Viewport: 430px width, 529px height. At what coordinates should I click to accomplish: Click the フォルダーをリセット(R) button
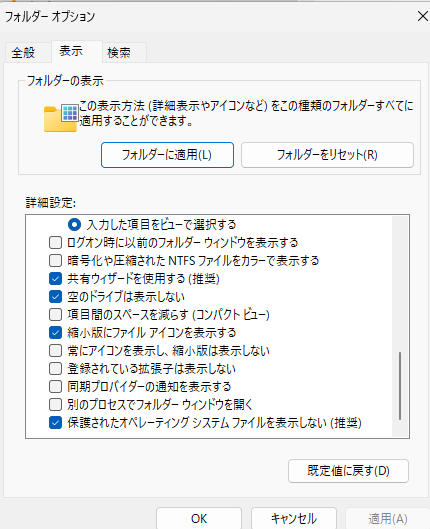327,155
